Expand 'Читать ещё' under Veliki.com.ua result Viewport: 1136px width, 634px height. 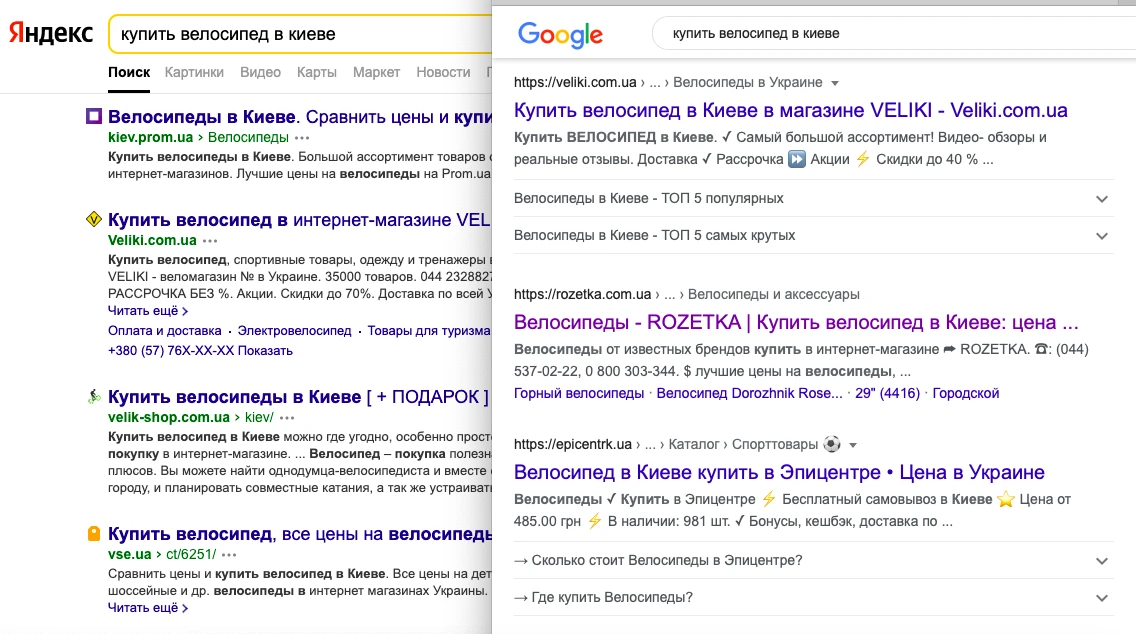coord(148,311)
